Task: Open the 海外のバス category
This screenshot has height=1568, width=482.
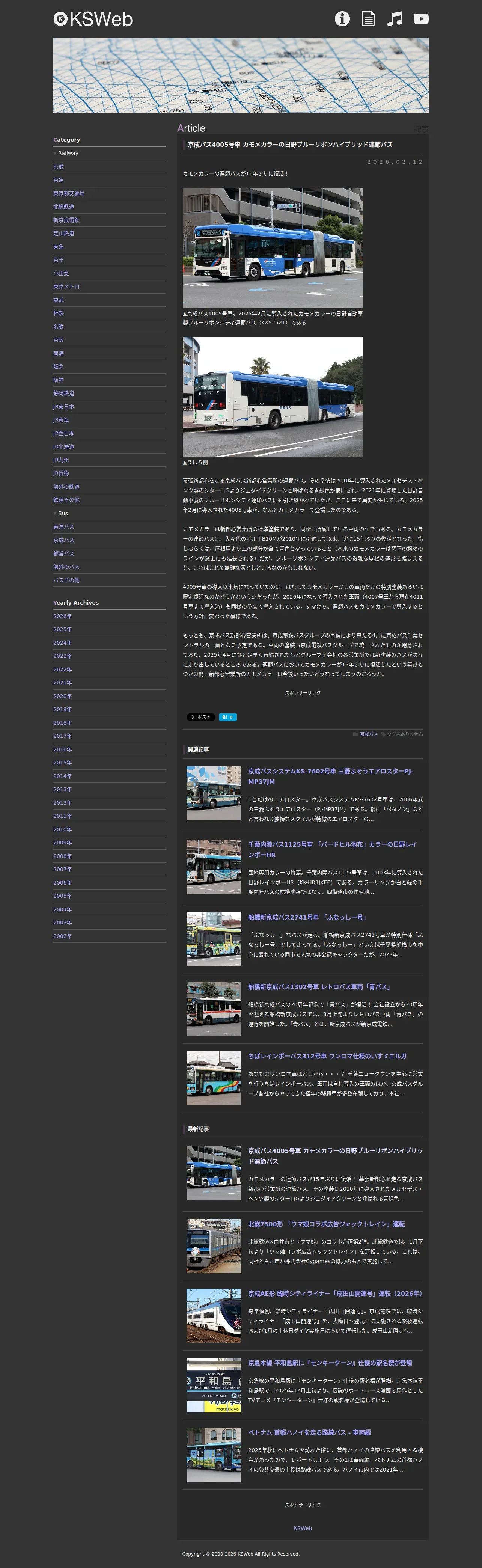Action: click(66, 567)
